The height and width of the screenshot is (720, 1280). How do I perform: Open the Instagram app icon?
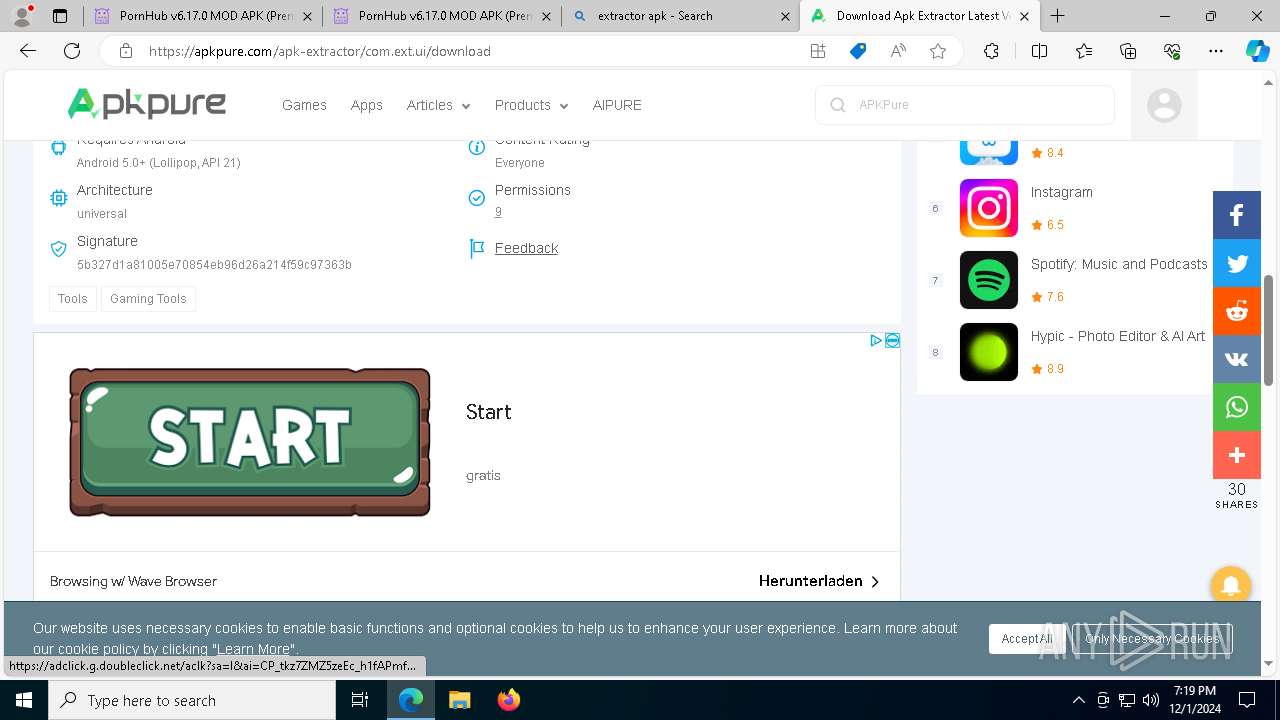(989, 208)
